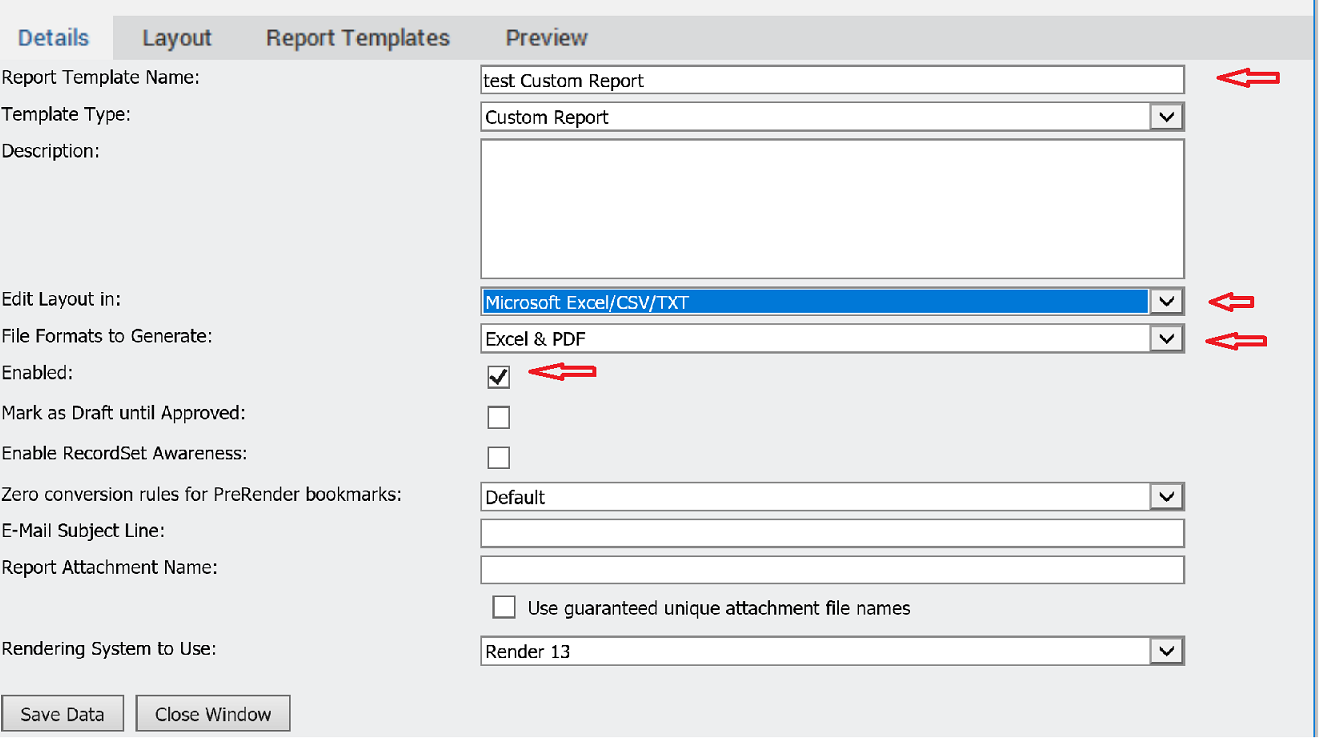
Task: Open the Template Type dropdown
Action: click(832, 117)
